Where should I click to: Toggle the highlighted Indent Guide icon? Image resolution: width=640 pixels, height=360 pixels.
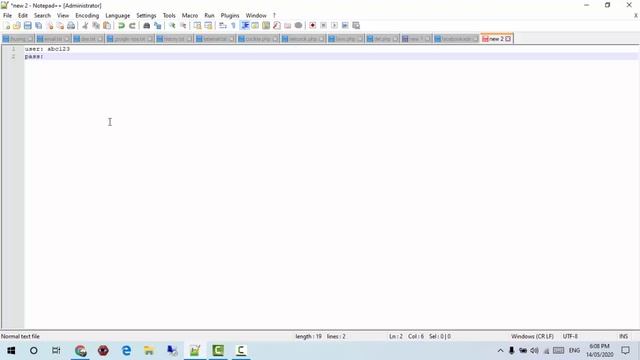[x=244, y=26]
